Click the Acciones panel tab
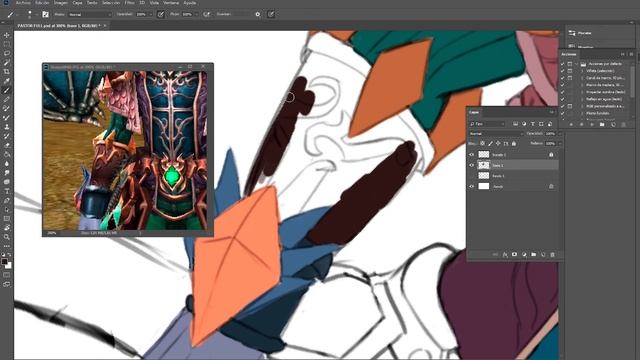640x360 pixels. (x=569, y=54)
